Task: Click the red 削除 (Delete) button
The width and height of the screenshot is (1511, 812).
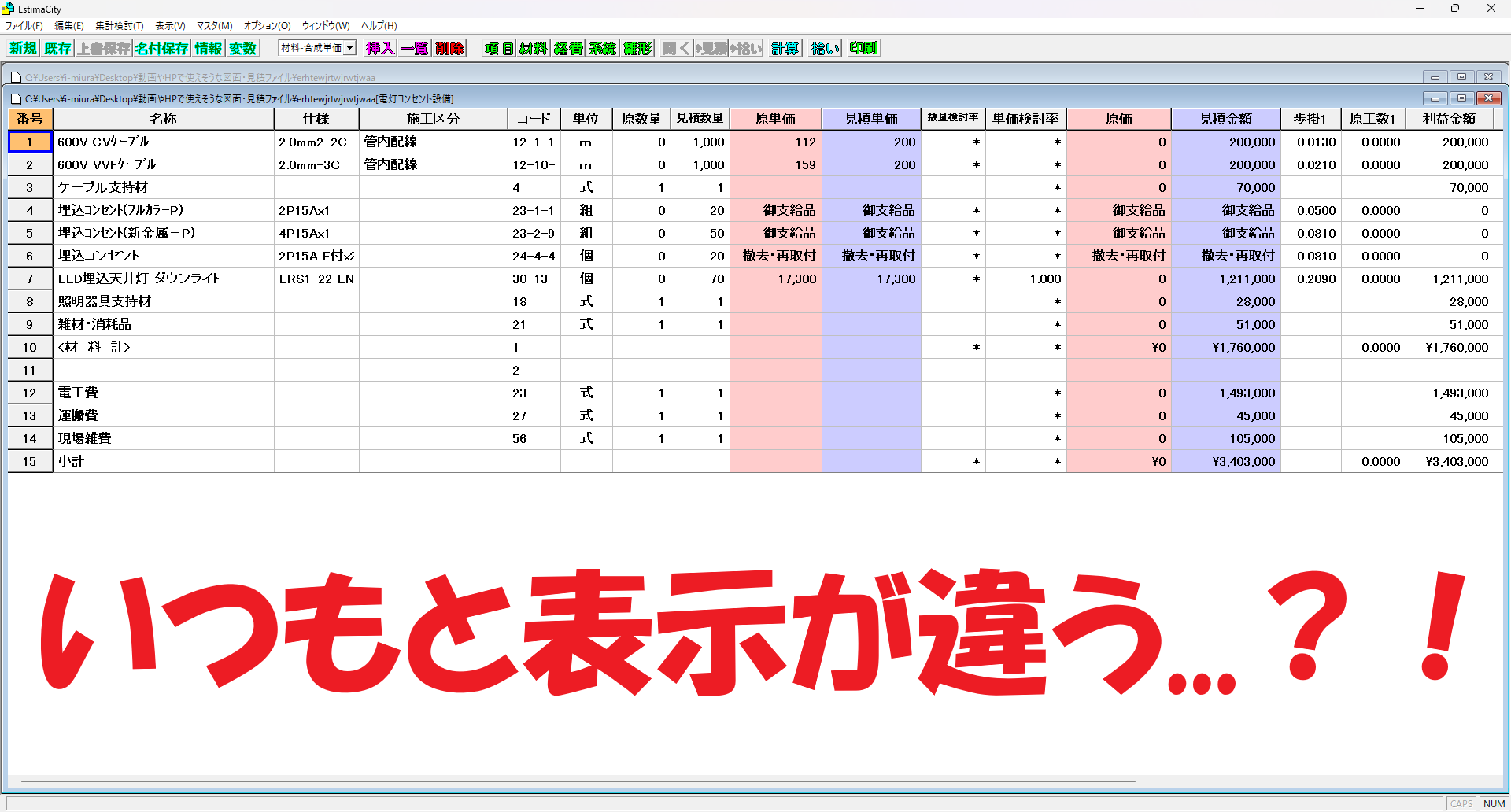Action: (449, 48)
